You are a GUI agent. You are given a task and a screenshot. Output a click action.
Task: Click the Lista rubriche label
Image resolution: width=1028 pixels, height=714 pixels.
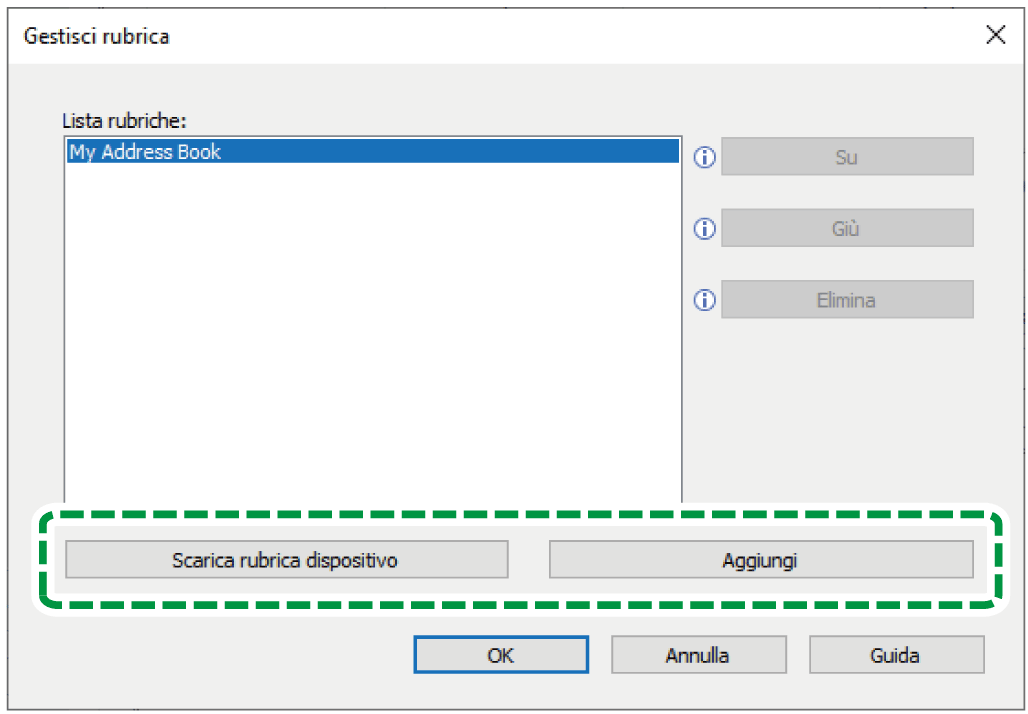click(125, 121)
